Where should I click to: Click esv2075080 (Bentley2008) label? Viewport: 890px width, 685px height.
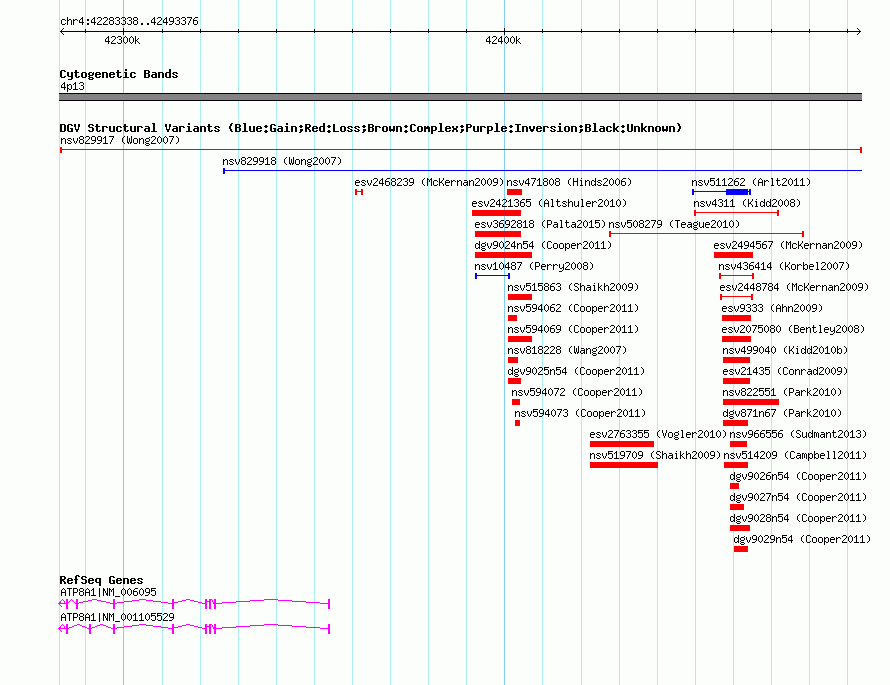click(x=793, y=329)
